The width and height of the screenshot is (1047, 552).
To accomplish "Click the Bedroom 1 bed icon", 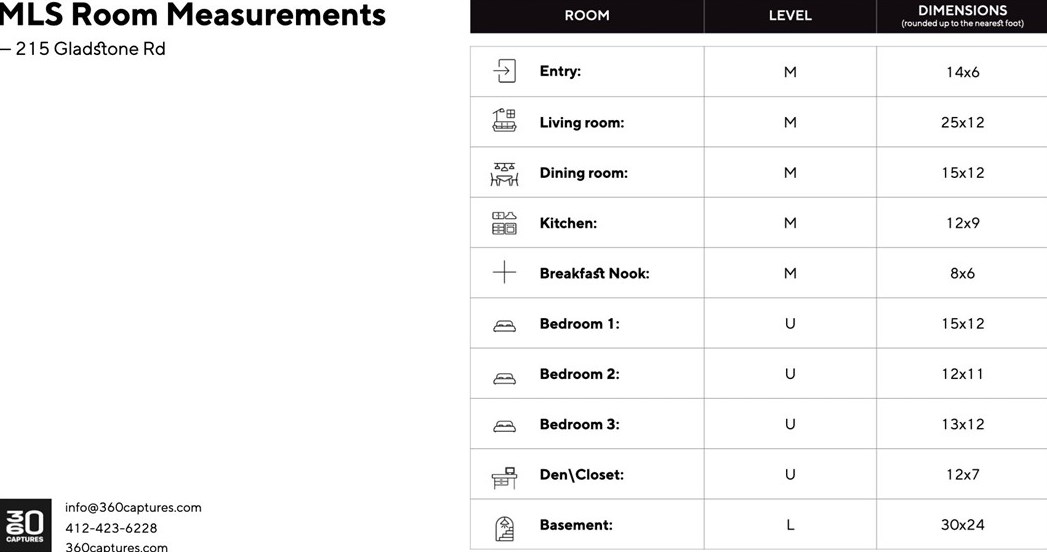I will coord(505,326).
